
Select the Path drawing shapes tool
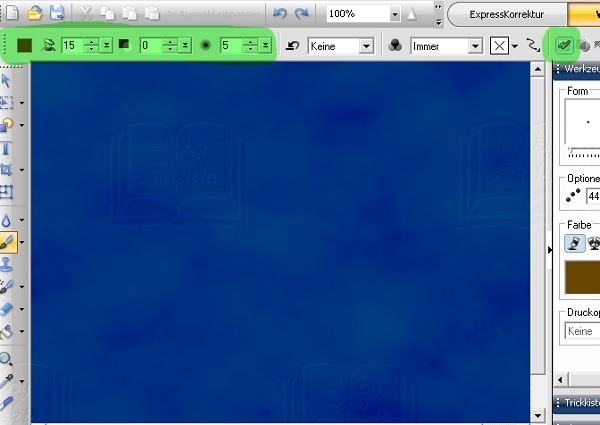tap(7, 125)
